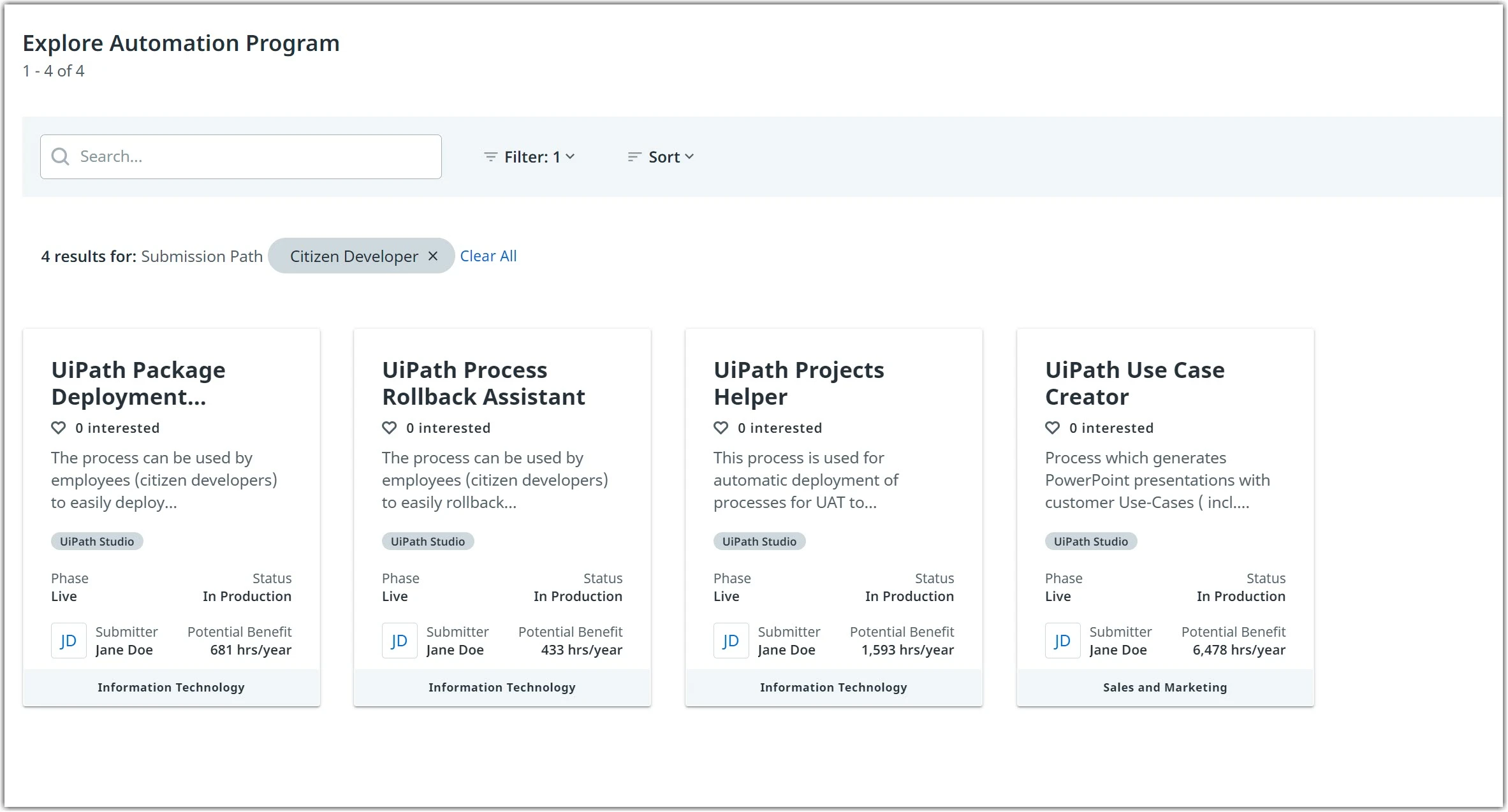Click UiPath Studio tag on Package Deployment card
The width and height of the screenshot is (1508, 812).
pos(97,541)
